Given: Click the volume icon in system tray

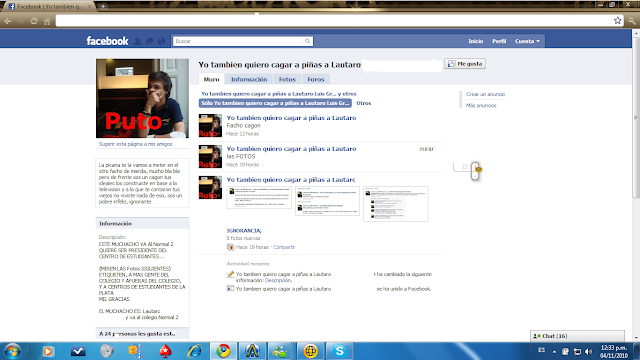Looking at the screenshot, I should pyautogui.click(x=588, y=351).
